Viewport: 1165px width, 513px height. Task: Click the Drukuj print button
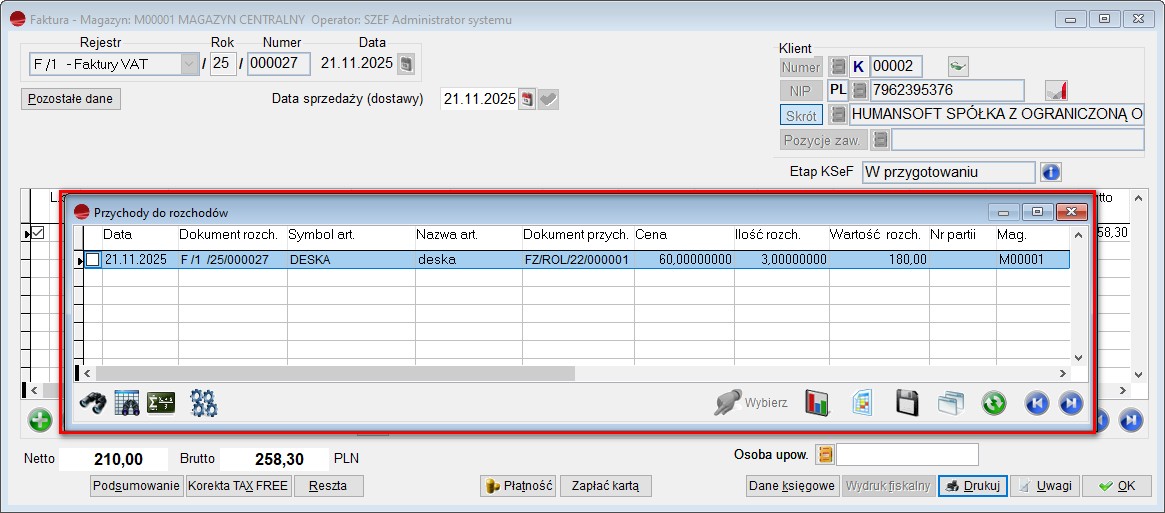click(x=973, y=486)
